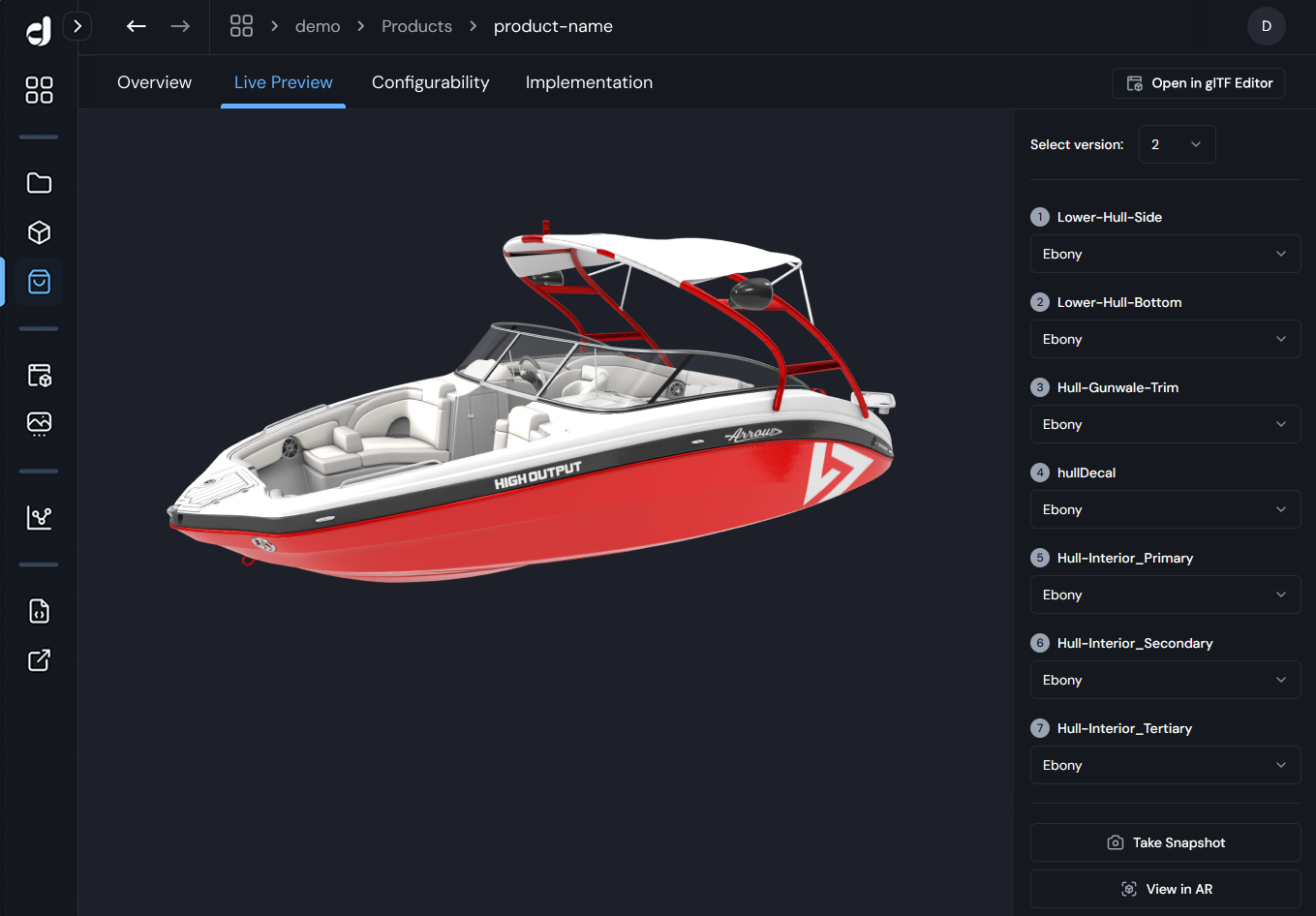
Task: Expand the Hull-Interior_Tertiary dropdown
Action: (x=1165, y=765)
